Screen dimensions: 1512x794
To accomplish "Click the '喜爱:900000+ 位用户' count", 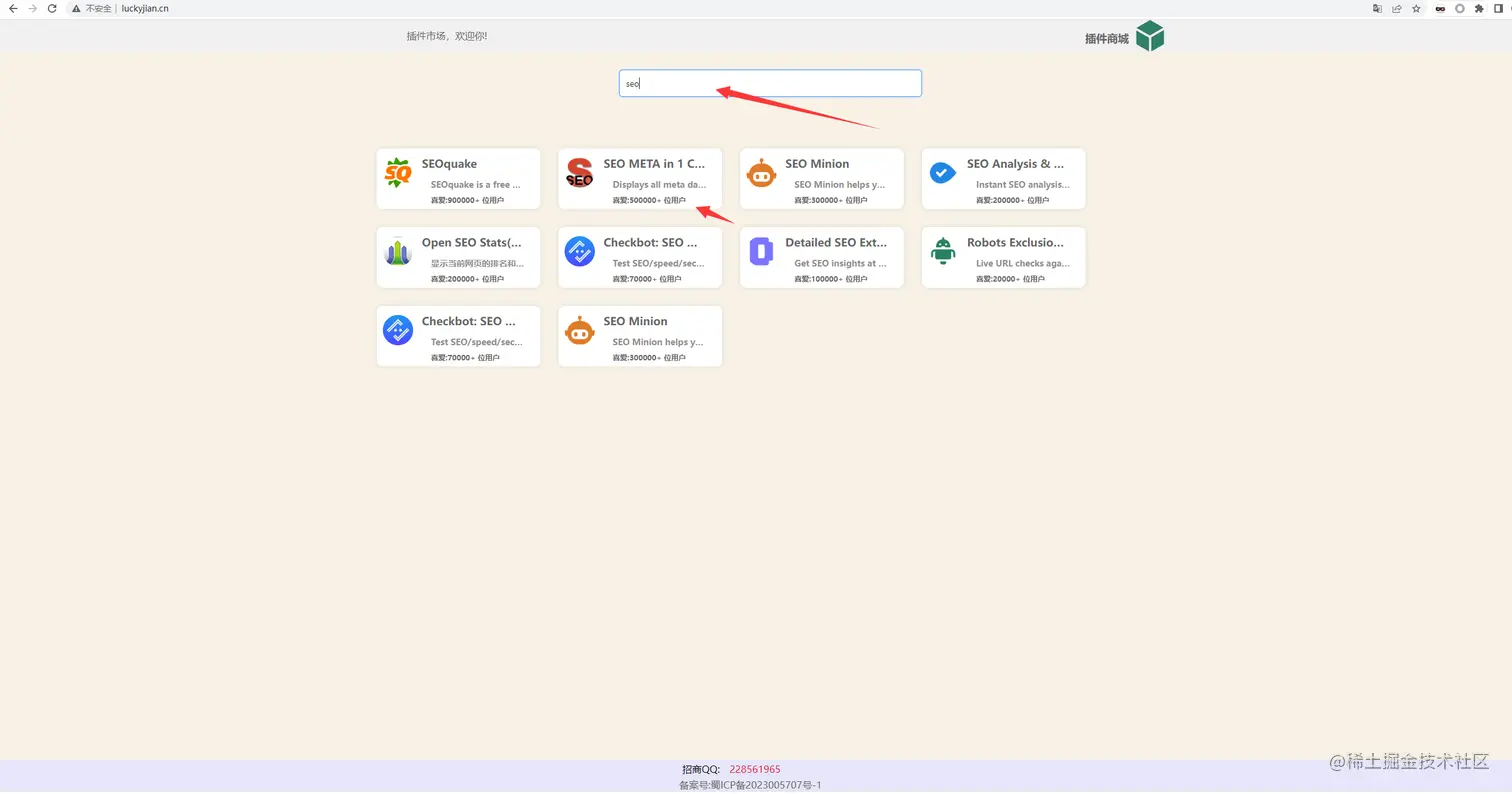I will [467, 200].
